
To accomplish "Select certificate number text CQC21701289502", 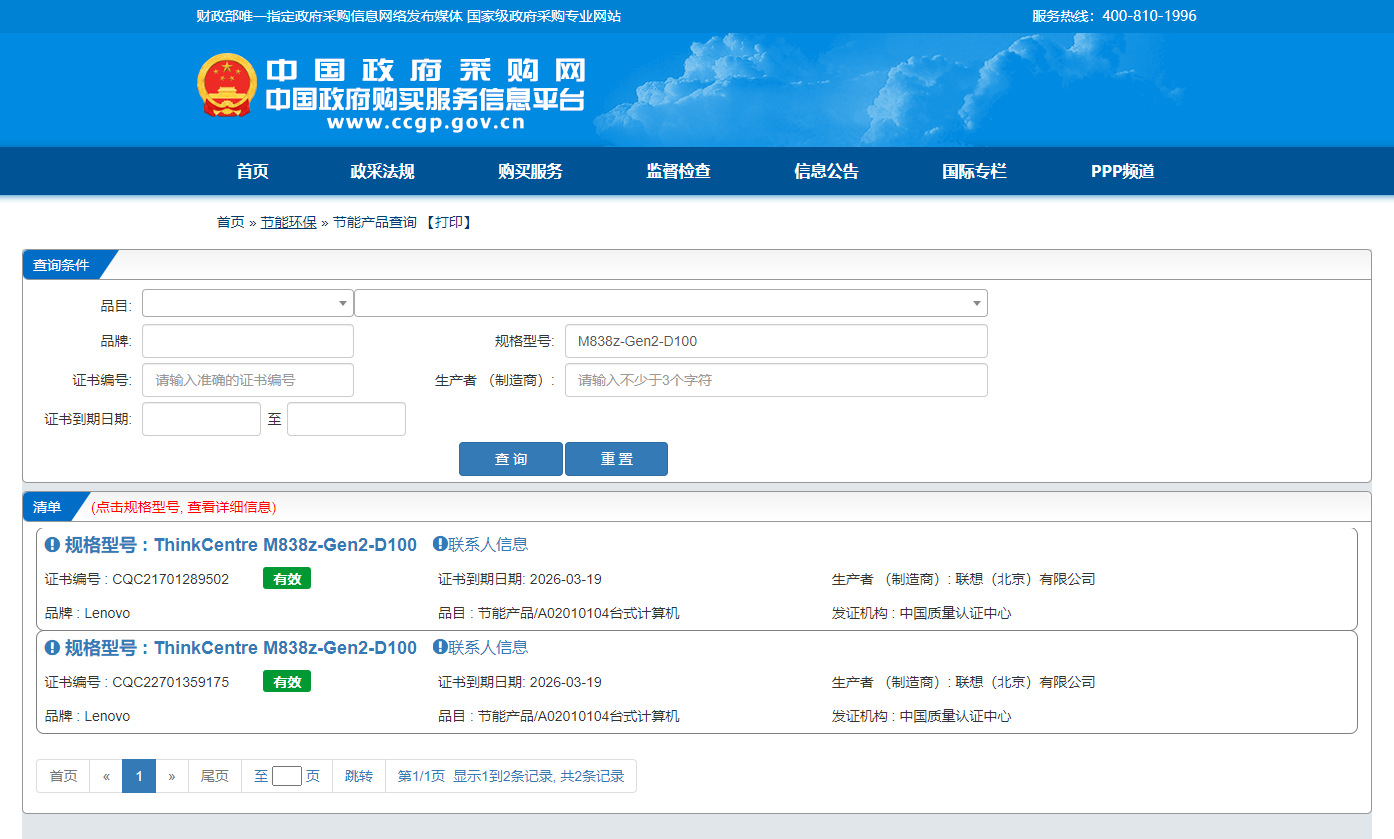I will coord(170,579).
